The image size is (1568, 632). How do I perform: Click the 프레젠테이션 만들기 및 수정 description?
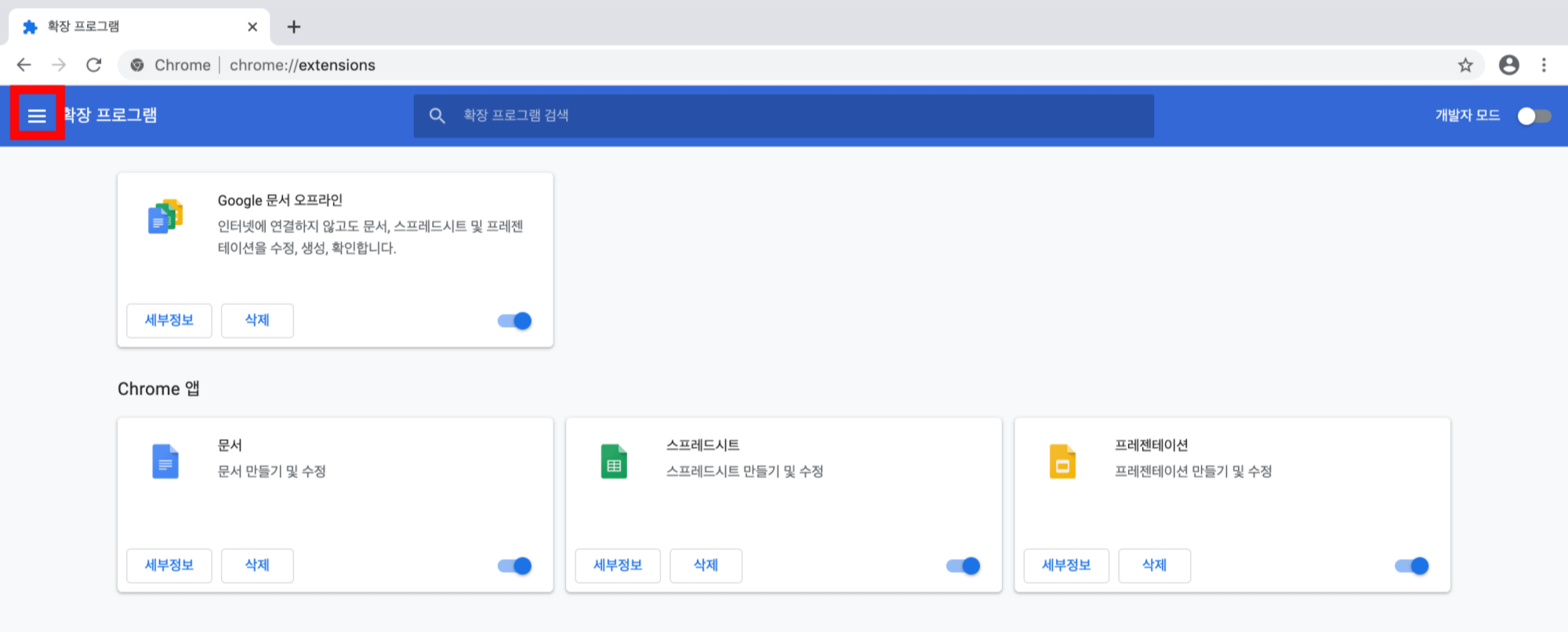point(1193,471)
